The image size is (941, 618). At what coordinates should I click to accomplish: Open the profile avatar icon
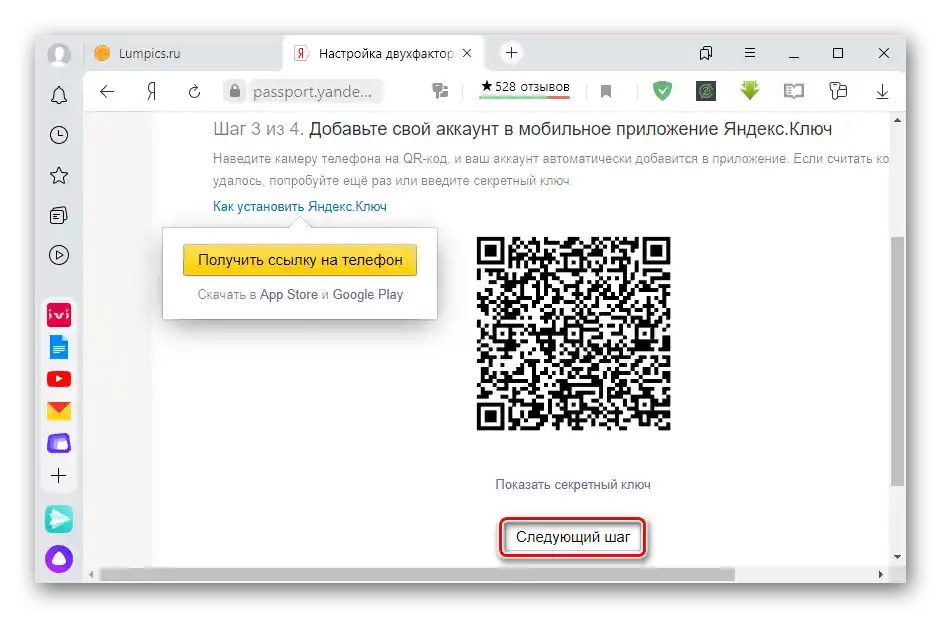pos(59,54)
